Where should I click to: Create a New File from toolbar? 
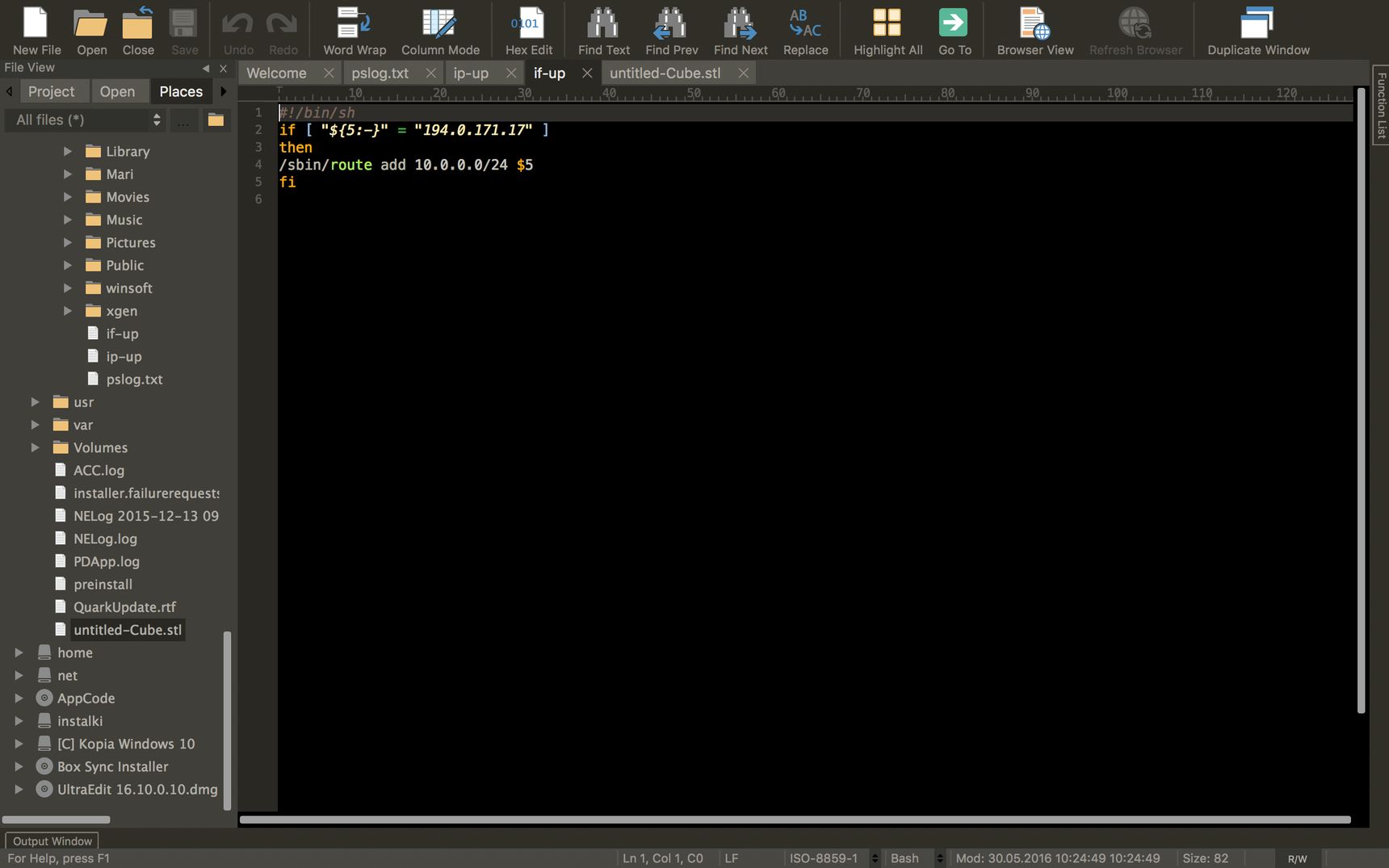click(x=36, y=31)
